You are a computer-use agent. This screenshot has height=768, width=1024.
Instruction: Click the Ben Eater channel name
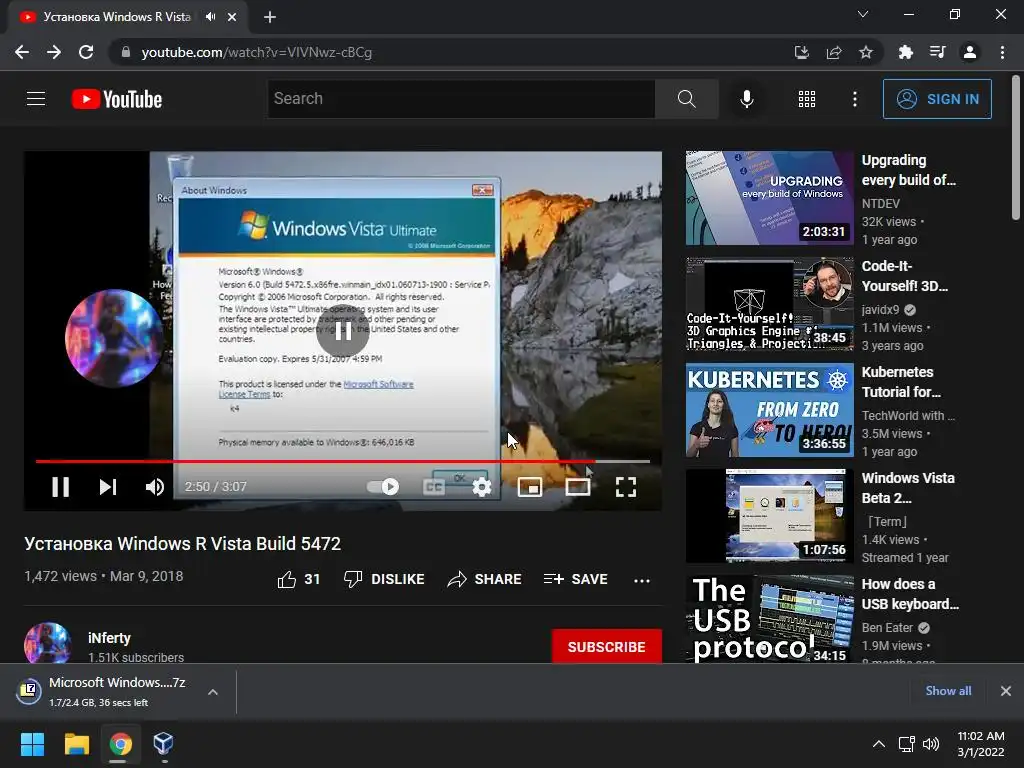tap(887, 628)
